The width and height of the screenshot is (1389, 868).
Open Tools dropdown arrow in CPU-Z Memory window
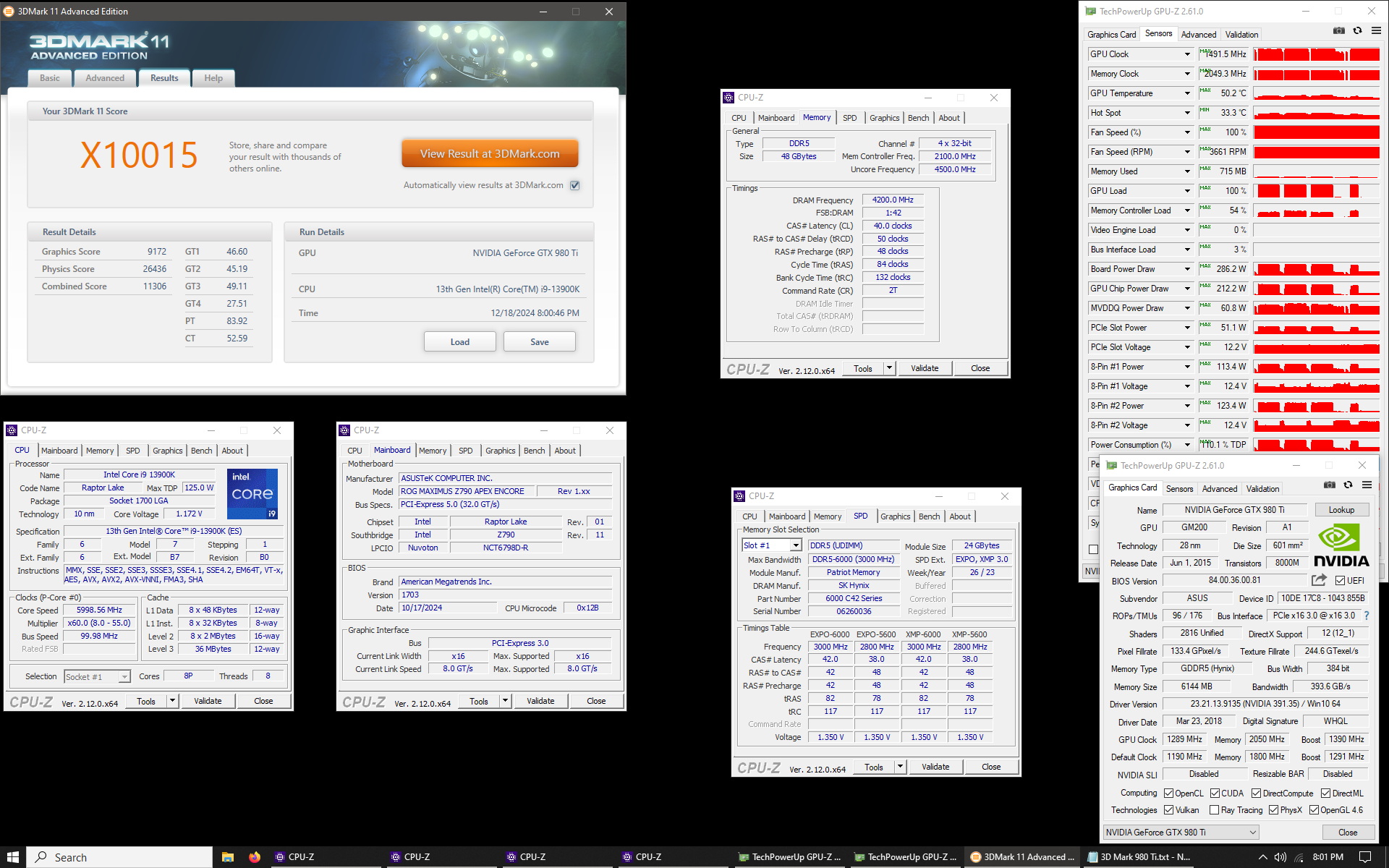[889, 368]
